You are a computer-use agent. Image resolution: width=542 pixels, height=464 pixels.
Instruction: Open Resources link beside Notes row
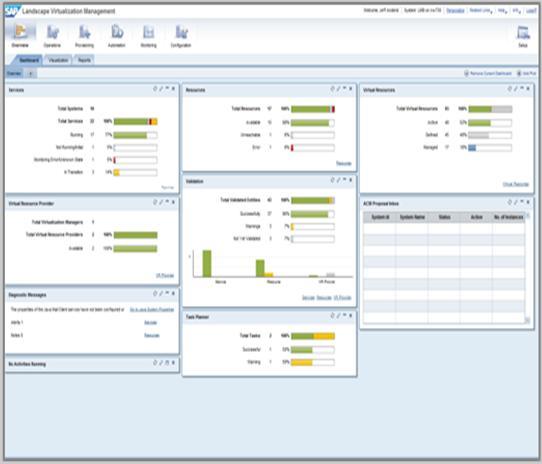coord(152,335)
